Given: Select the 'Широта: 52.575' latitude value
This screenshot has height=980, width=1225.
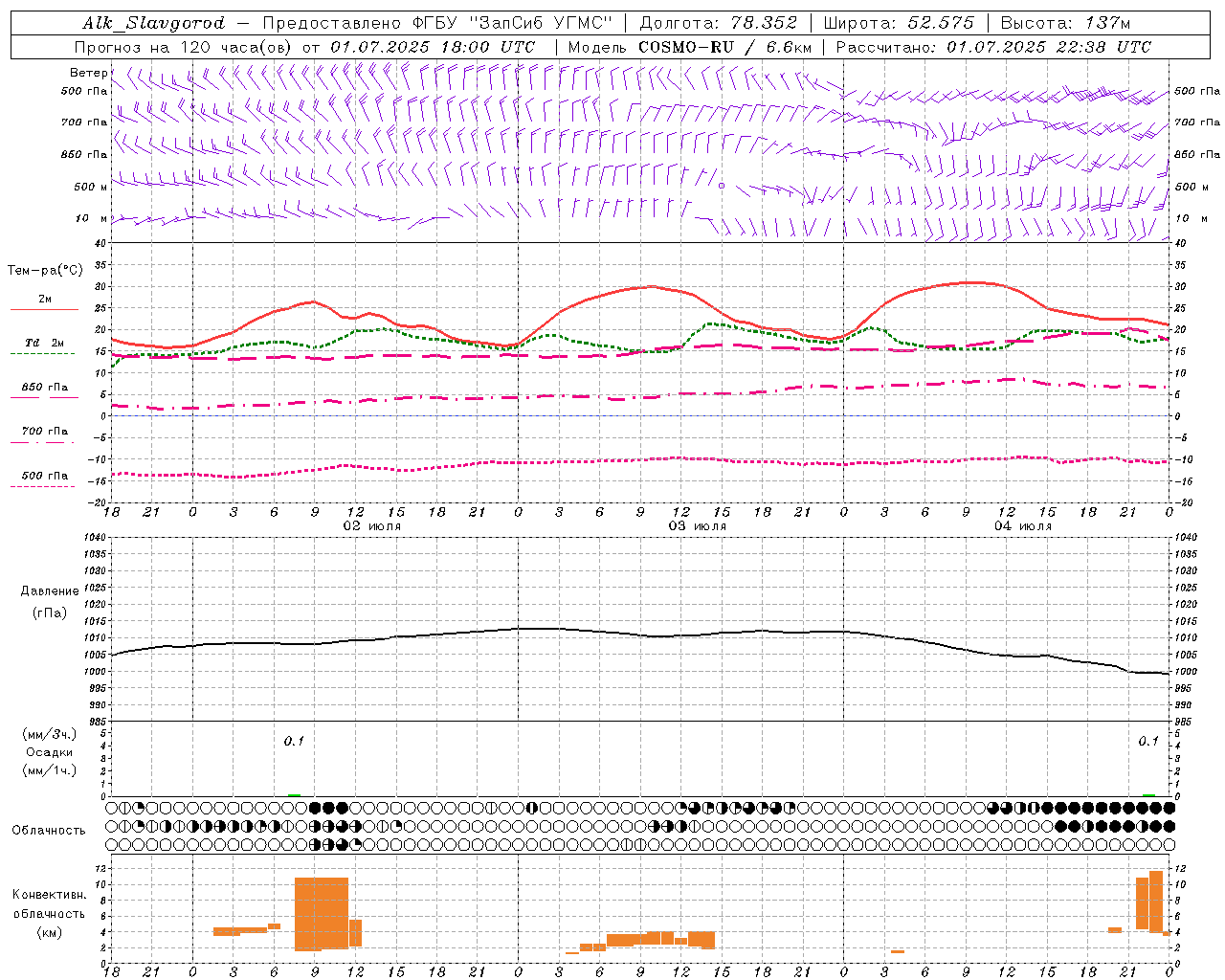Looking at the screenshot, I should [x=899, y=23].
